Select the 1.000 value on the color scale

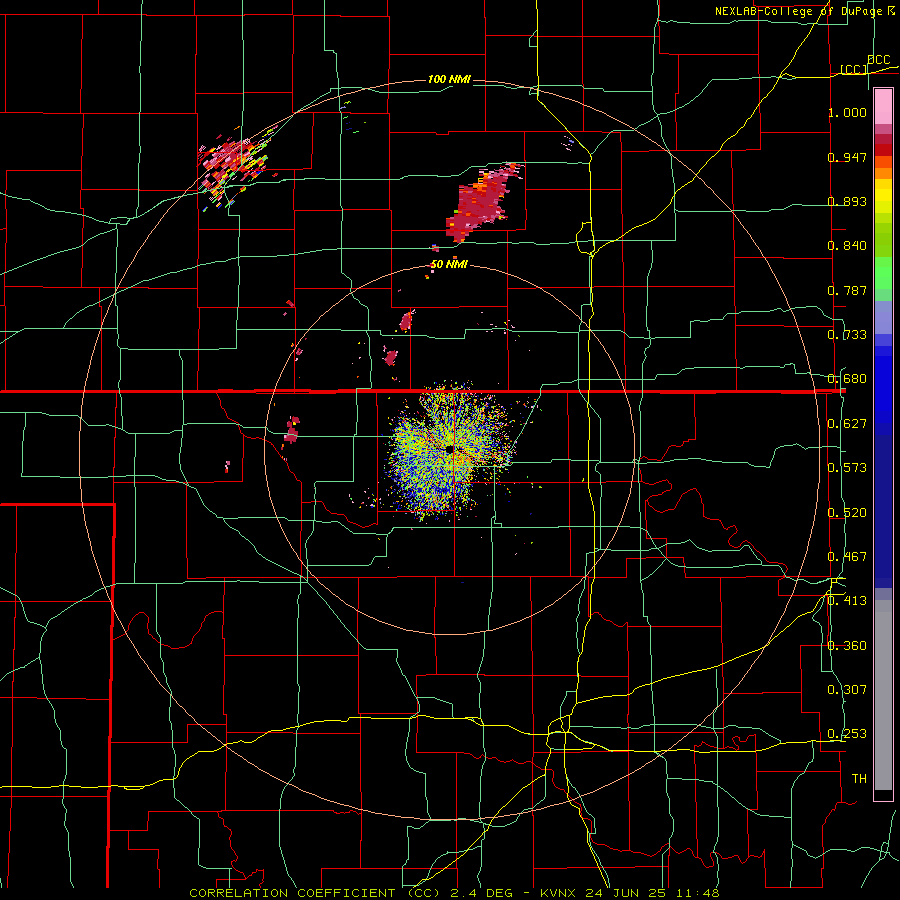(x=847, y=112)
